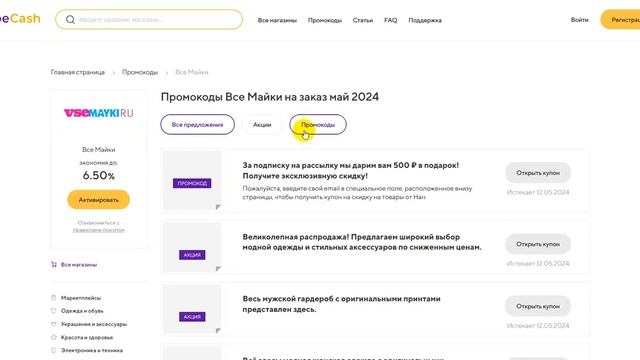Open coupon for Великолепная распродажа offer
The image size is (640, 360).
point(538,244)
